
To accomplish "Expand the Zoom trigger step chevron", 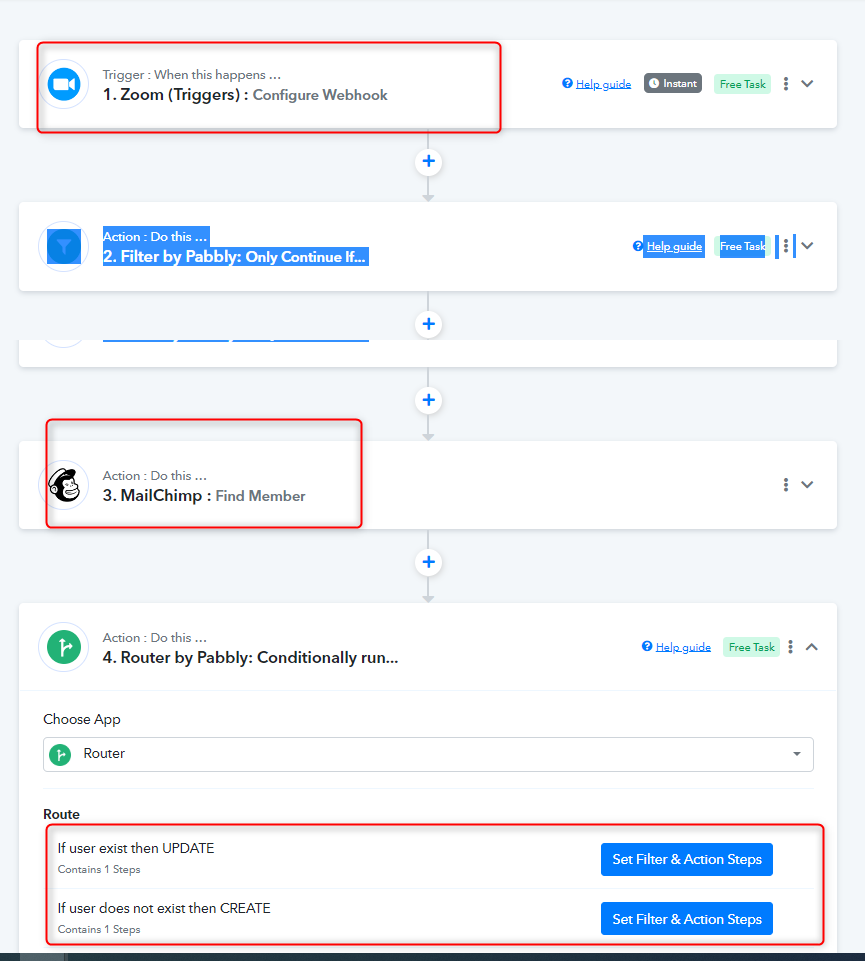I will tap(808, 84).
